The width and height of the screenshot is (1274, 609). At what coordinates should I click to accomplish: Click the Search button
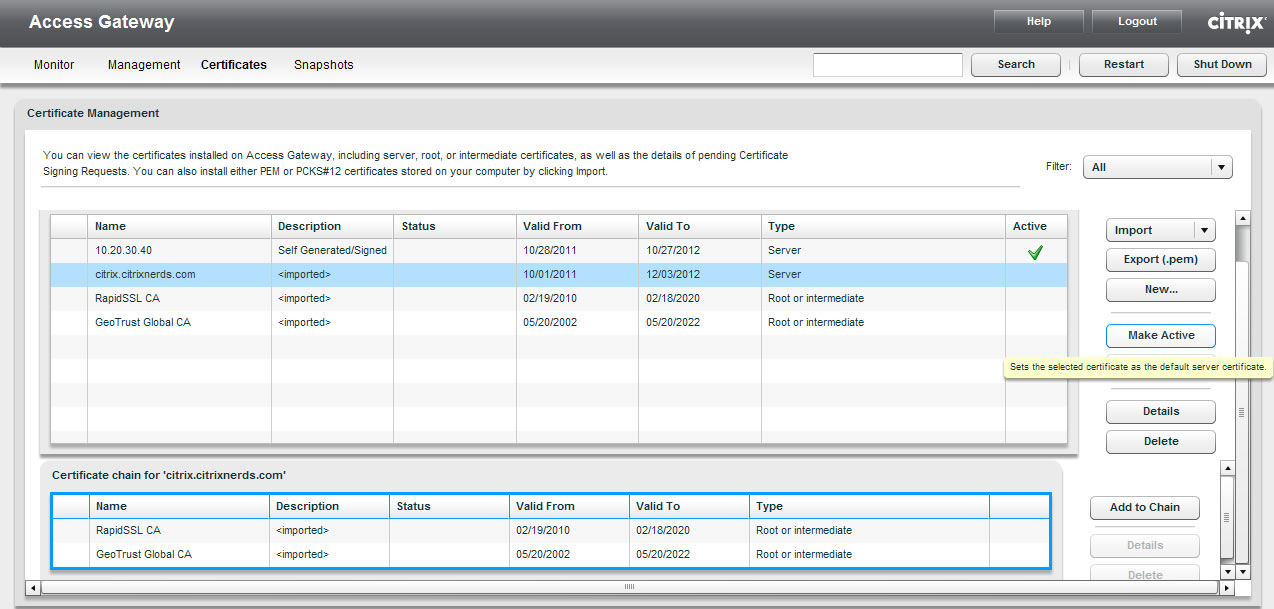pyautogui.click(x=1016, y=65)
